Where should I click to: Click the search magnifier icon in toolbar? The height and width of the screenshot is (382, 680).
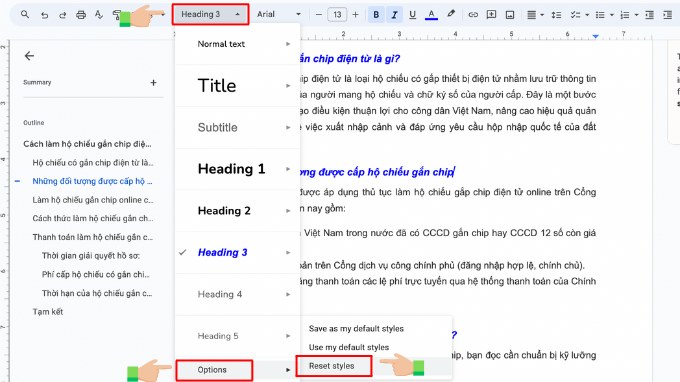[25, 14]
